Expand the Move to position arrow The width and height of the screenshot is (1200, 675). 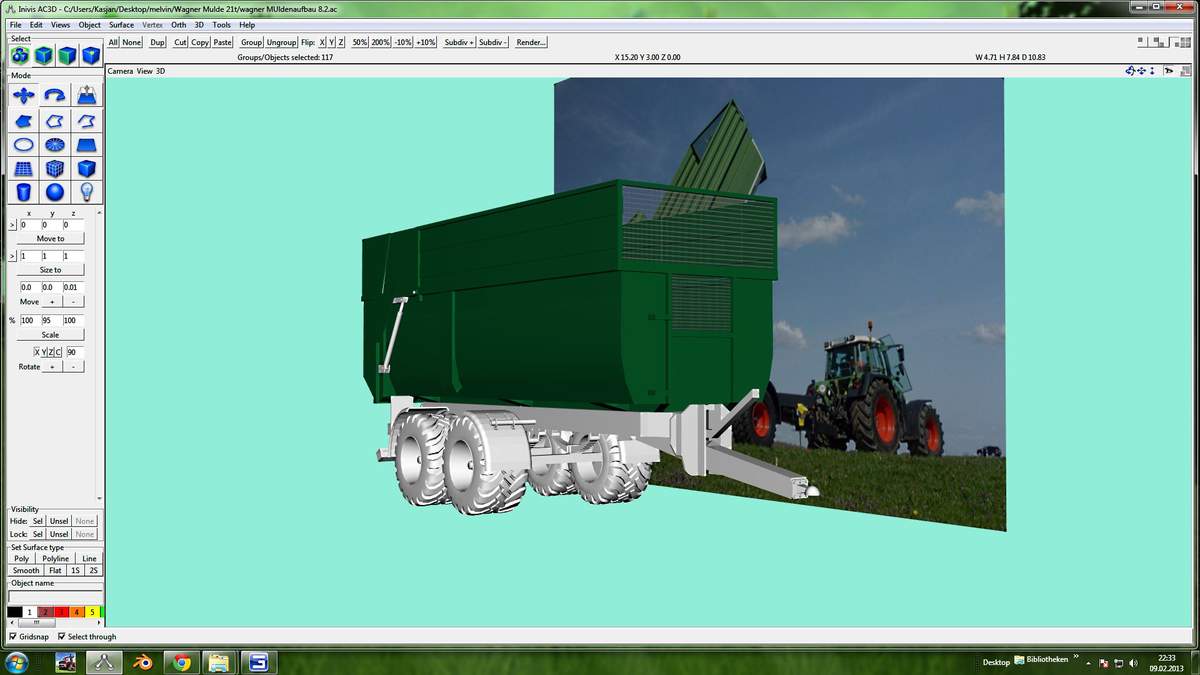coord(12,225)
